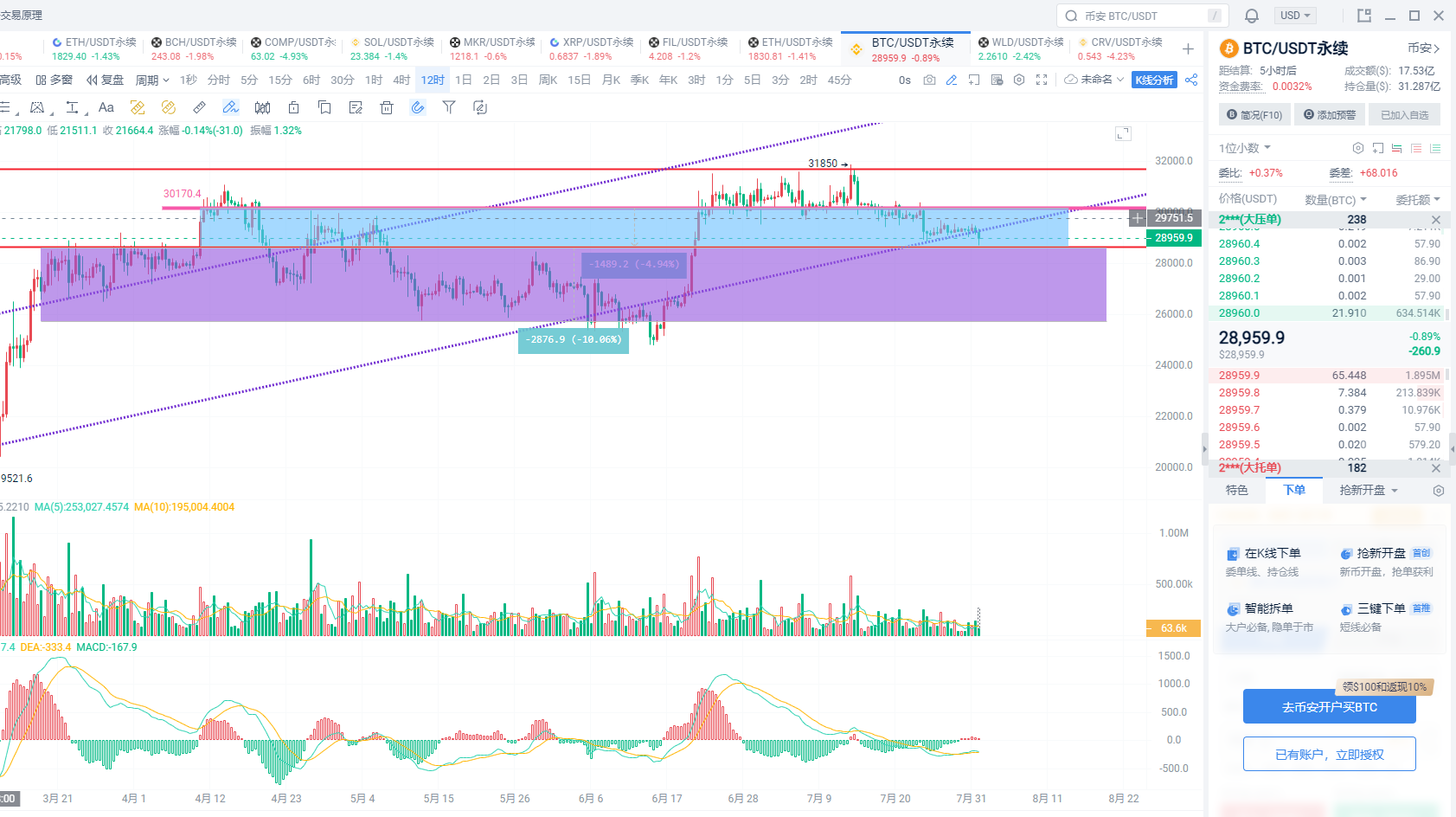Open the notification bell
The height and width of the screenshot is (817, 1456).
coord(1252,16)
